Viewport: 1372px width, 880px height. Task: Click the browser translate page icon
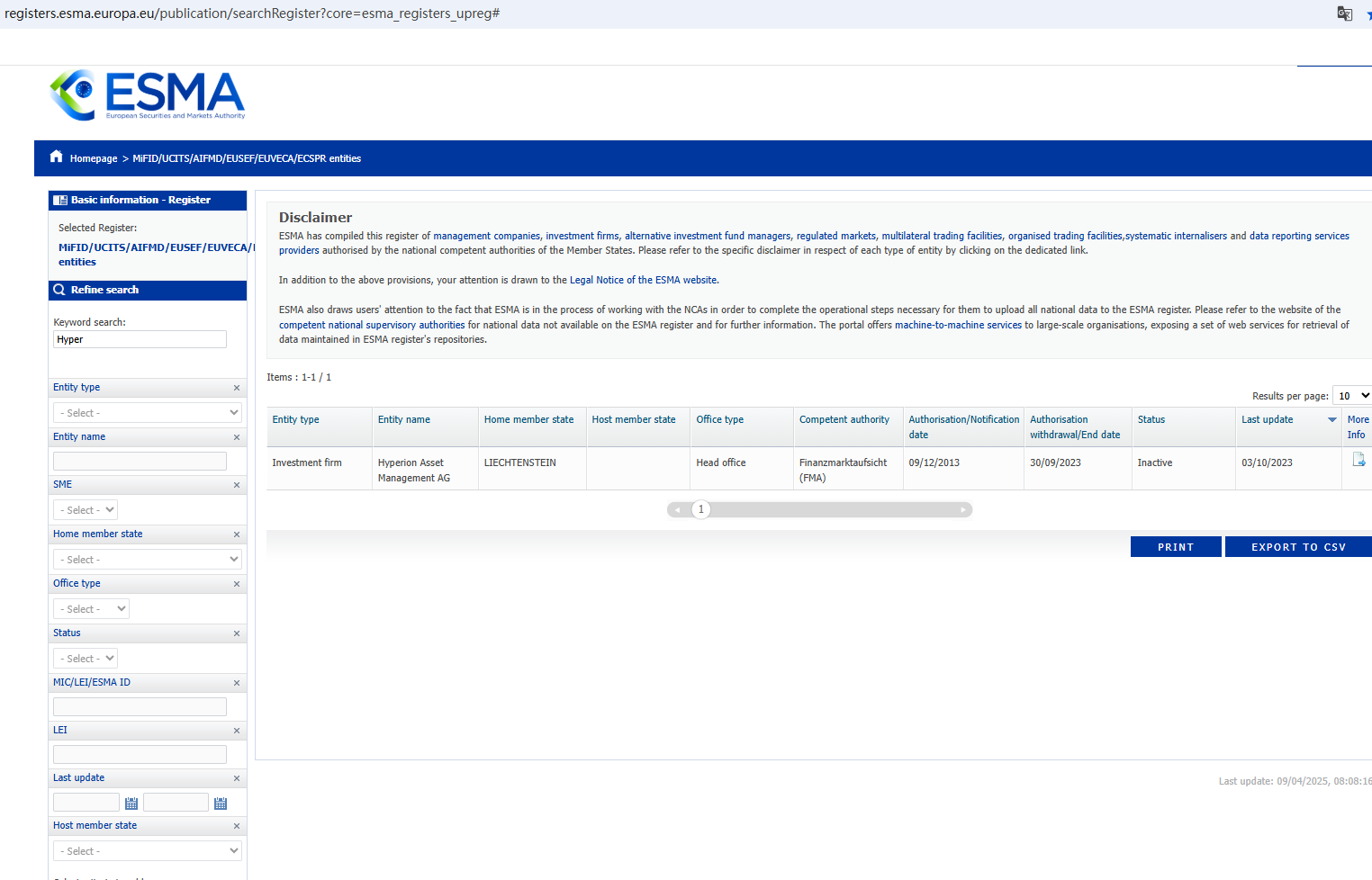[x=1344, y=13]
